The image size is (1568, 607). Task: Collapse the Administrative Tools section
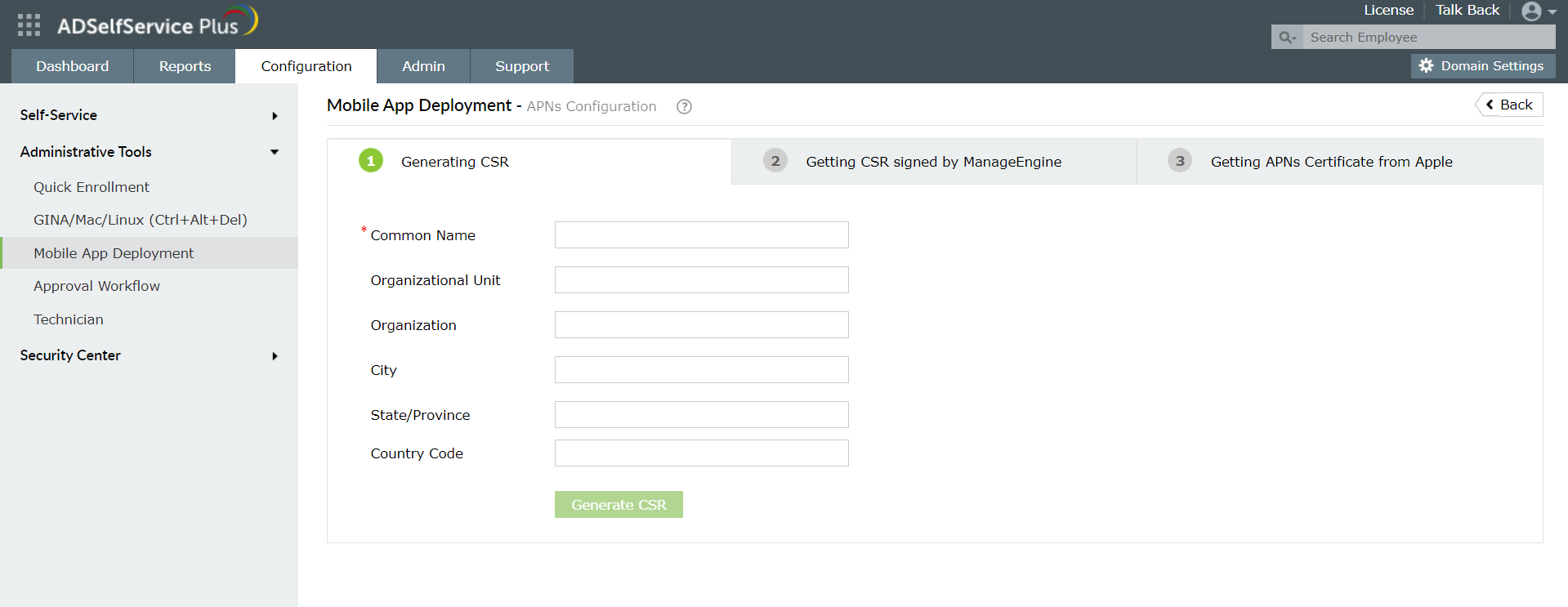275,152
